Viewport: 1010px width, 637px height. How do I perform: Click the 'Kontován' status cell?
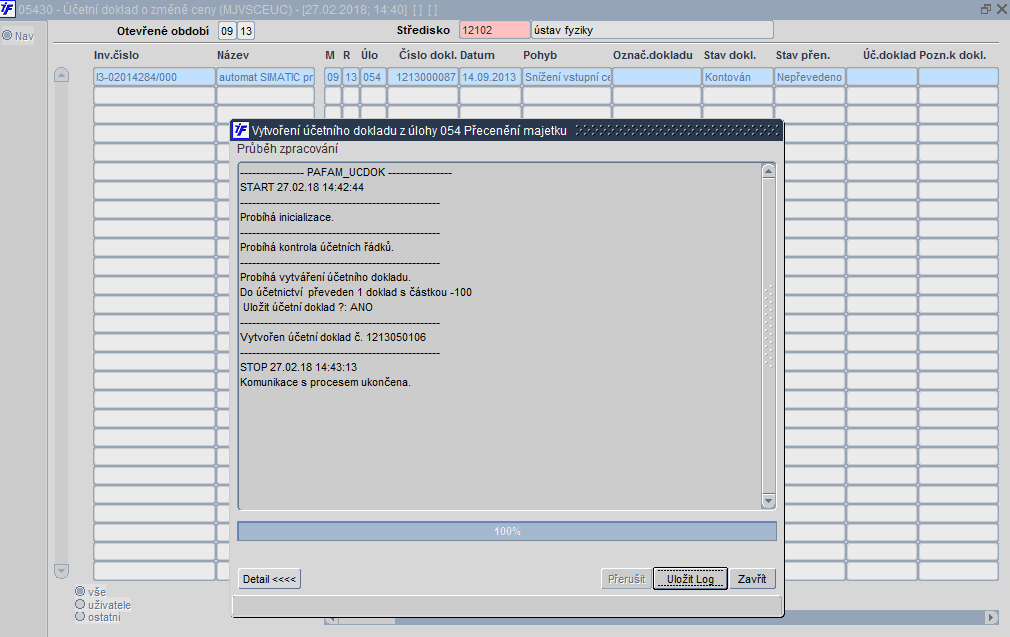738,77
